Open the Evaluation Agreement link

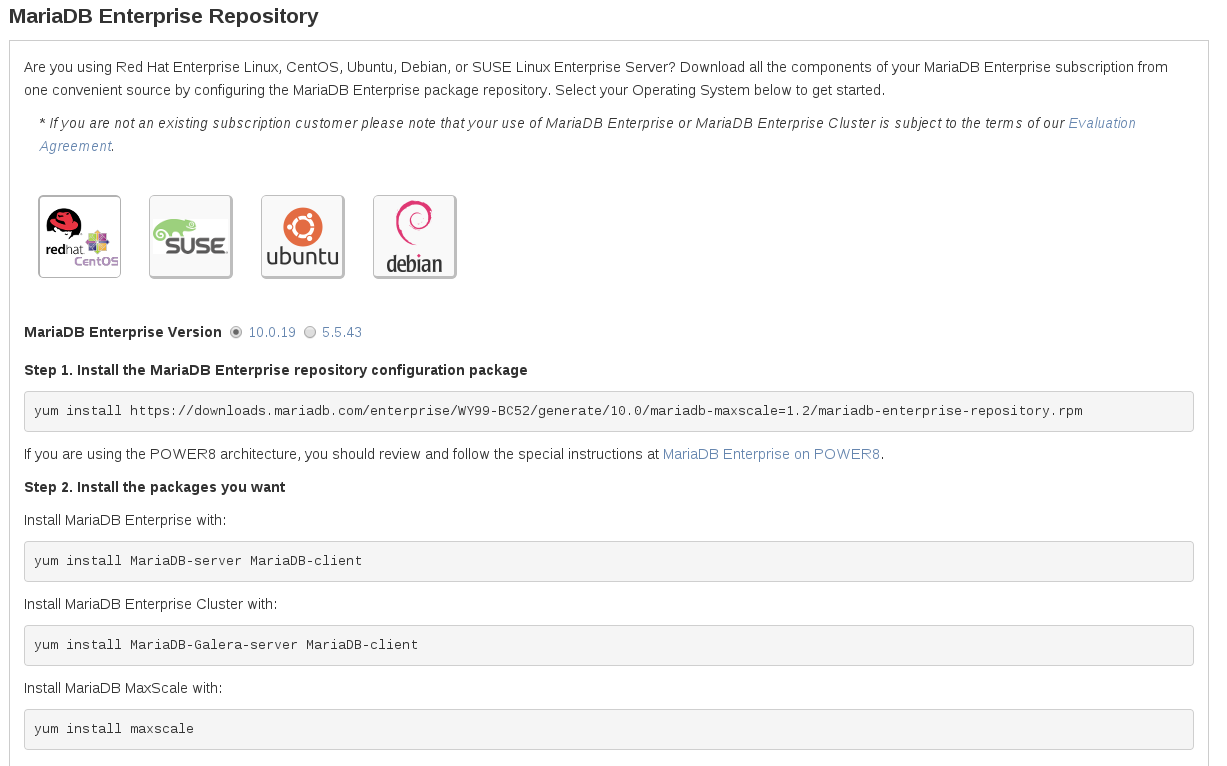1102,123
